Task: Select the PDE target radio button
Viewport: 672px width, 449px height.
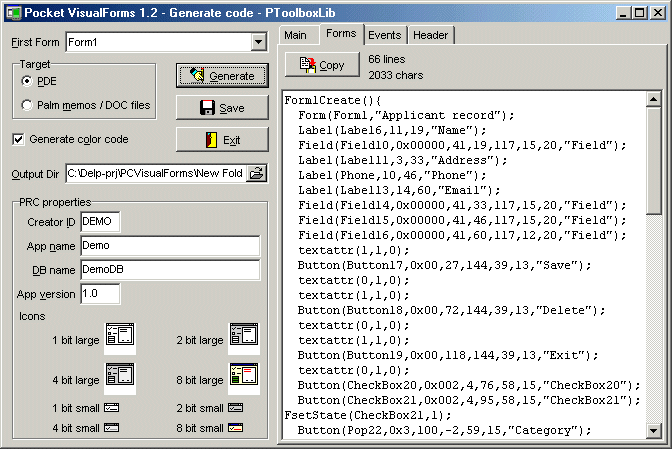Action: 27,81
